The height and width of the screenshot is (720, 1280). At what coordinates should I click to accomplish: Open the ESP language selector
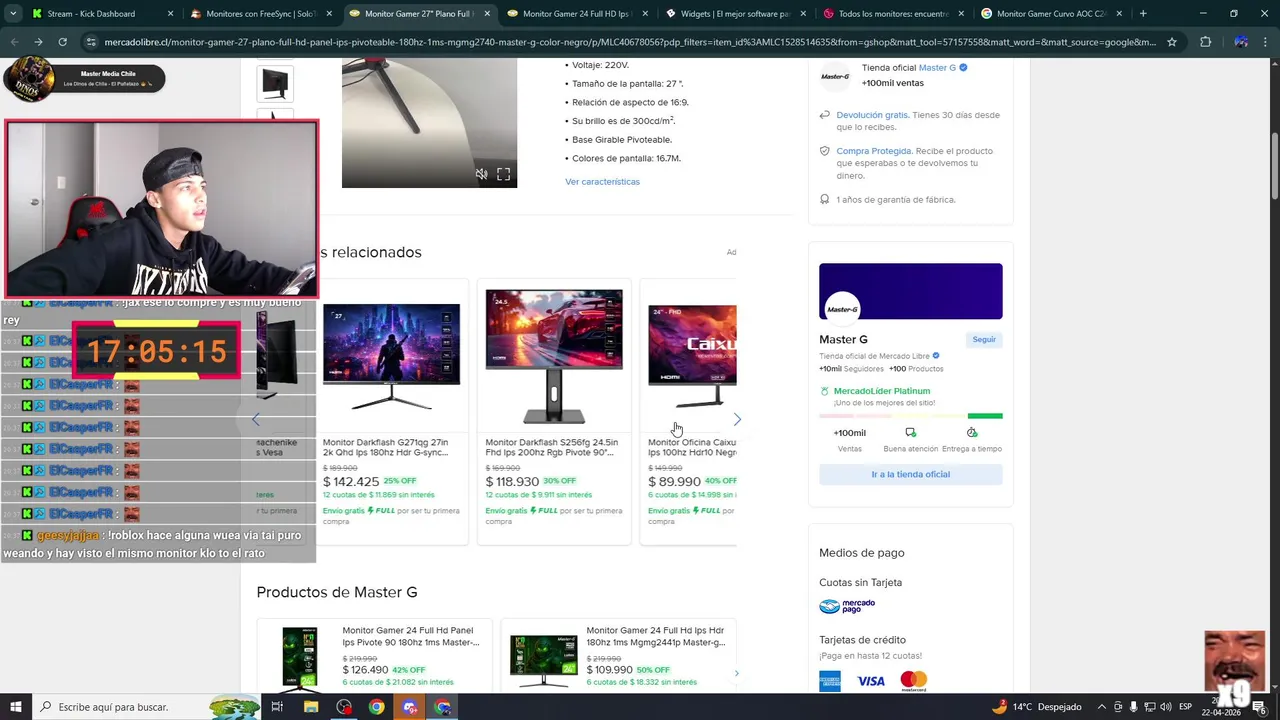pyautogui.click(x=1185, y=707)
